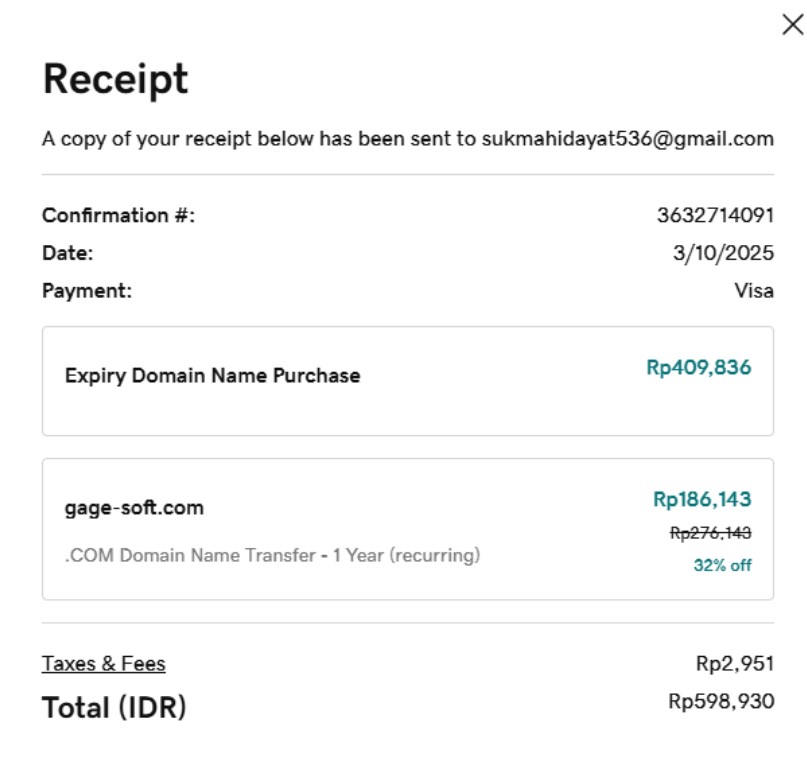Select confirmation number 3632714091
The height and width of the screenshot is (773, 807).
(x=715, y=215)
